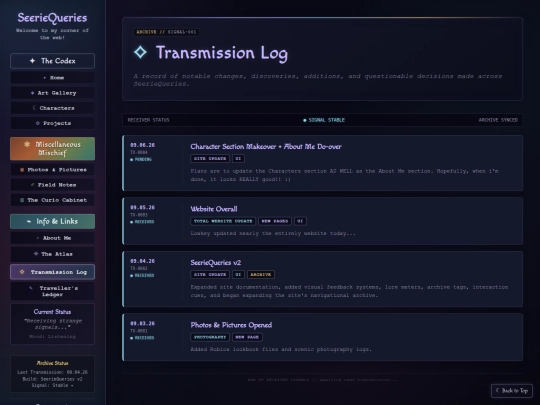Click the green square icon beside The Curio Cabinet
This screenshot has width=540, height=405.
(x=22, y=200)
